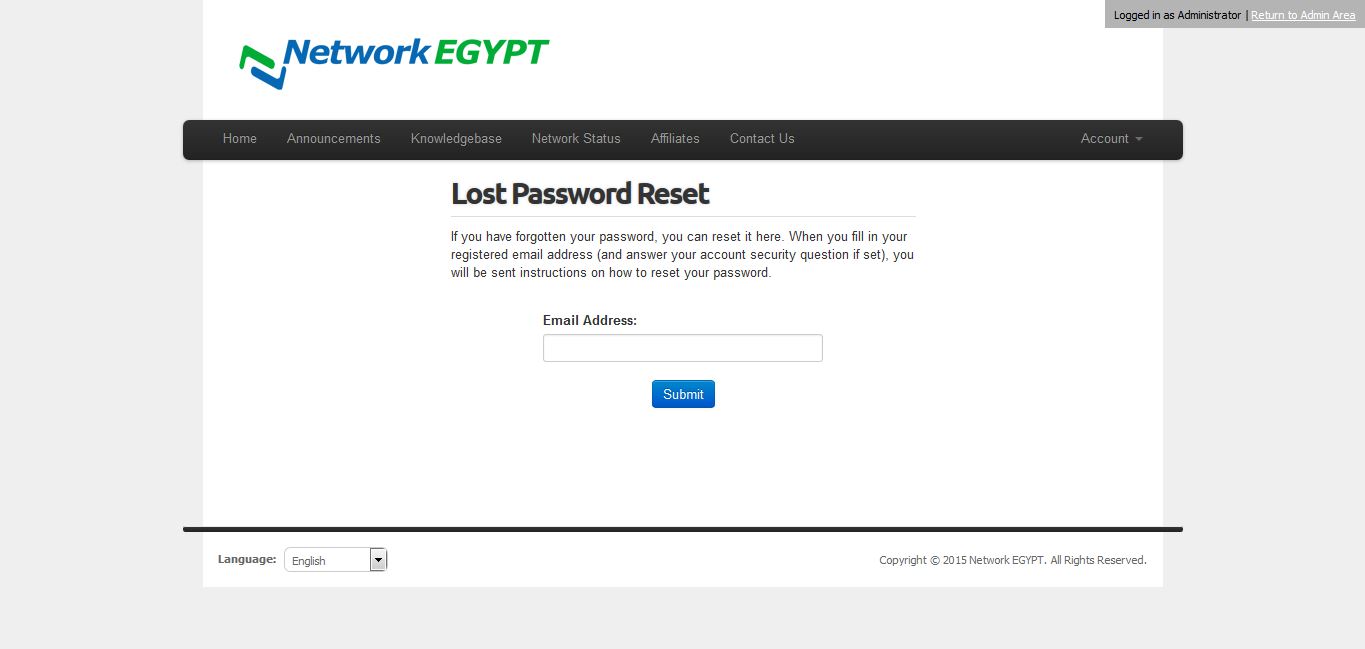
Task: Navigate to Affiliates
Action: (675, 139)
